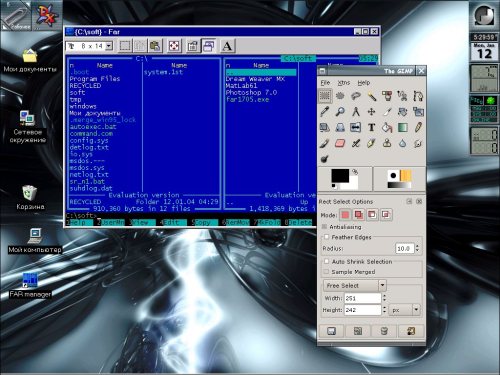Click the Far toolbar font 'A' button

pyautogui.click(x=227, y=46)
